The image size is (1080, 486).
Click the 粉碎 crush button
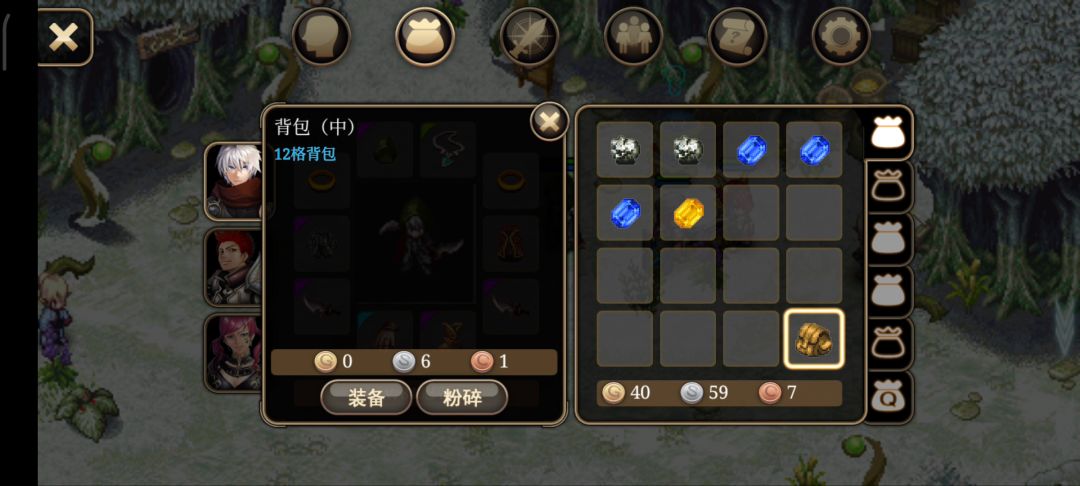[462, 398]
